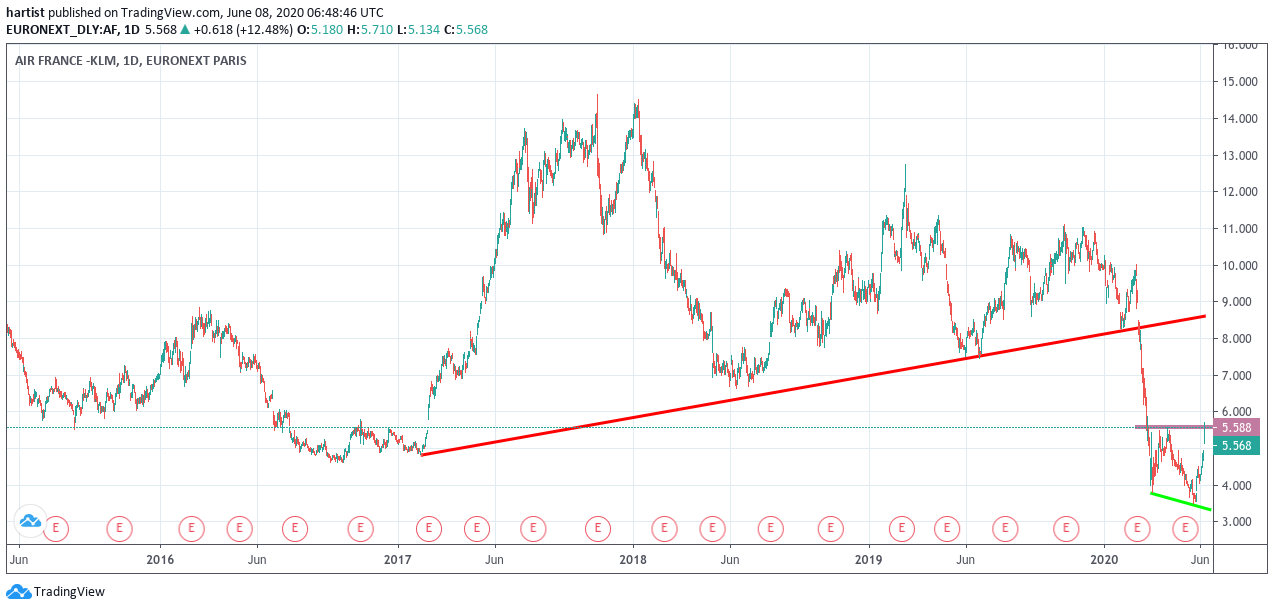Click the 7.000 price axis label

tap(1238, 376)
